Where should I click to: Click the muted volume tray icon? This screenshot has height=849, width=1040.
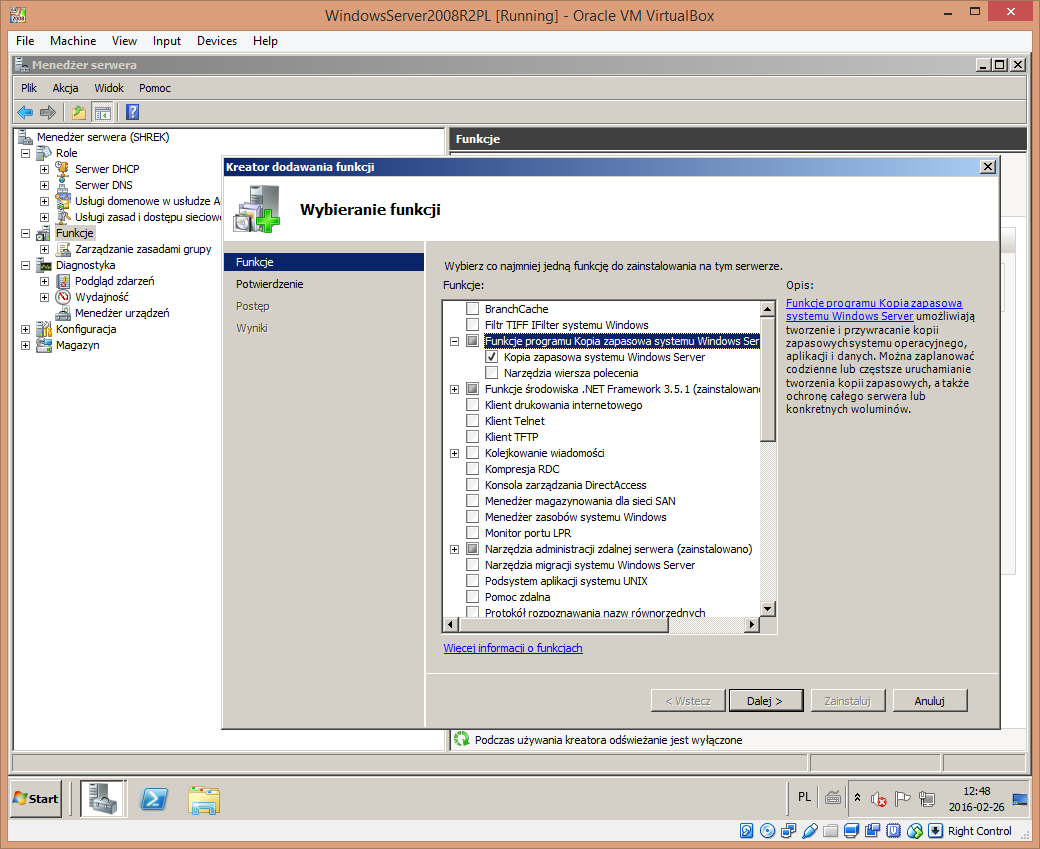(879, 799)
